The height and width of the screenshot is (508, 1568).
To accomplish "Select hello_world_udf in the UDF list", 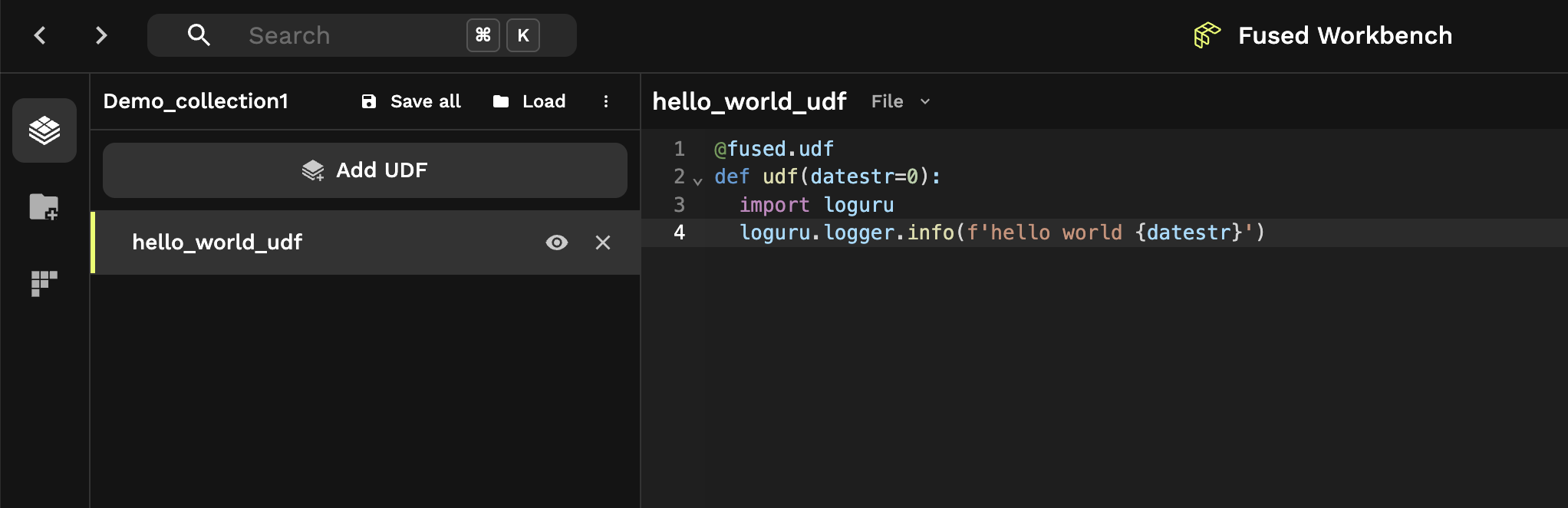I will pyautogui.click(x=365, y=242).
